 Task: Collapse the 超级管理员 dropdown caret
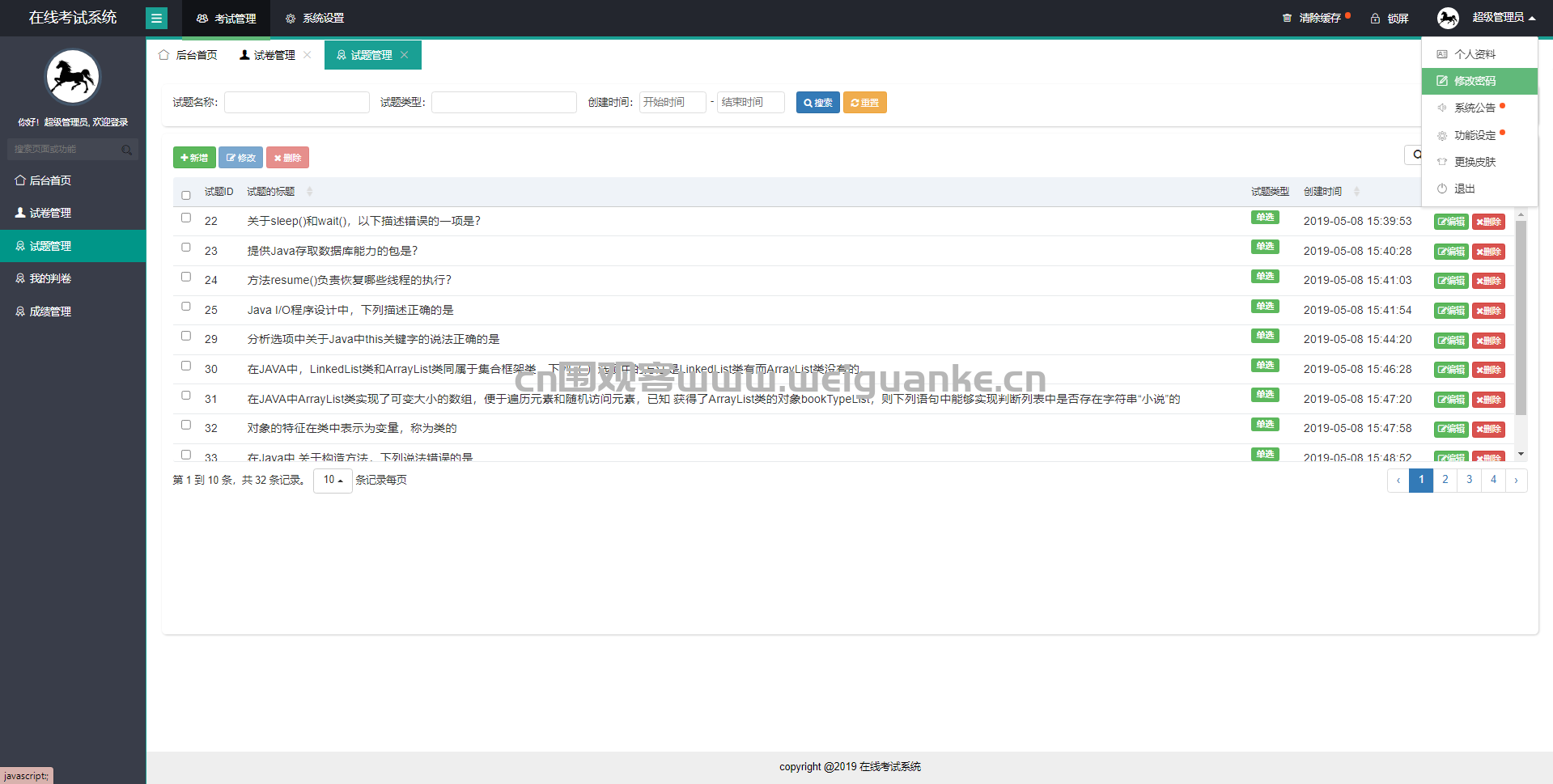click(1532, 18)
